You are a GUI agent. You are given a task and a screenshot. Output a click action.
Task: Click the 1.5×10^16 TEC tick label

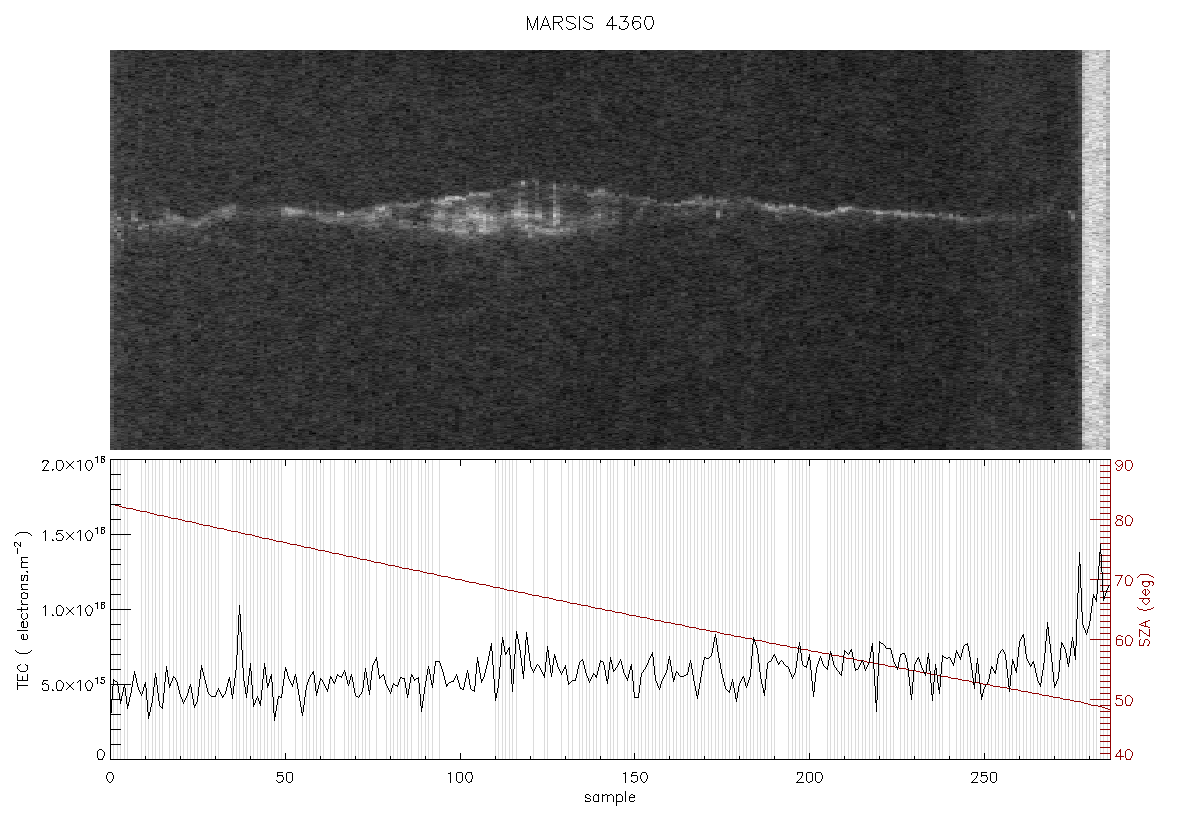click(x=73, y=535)
